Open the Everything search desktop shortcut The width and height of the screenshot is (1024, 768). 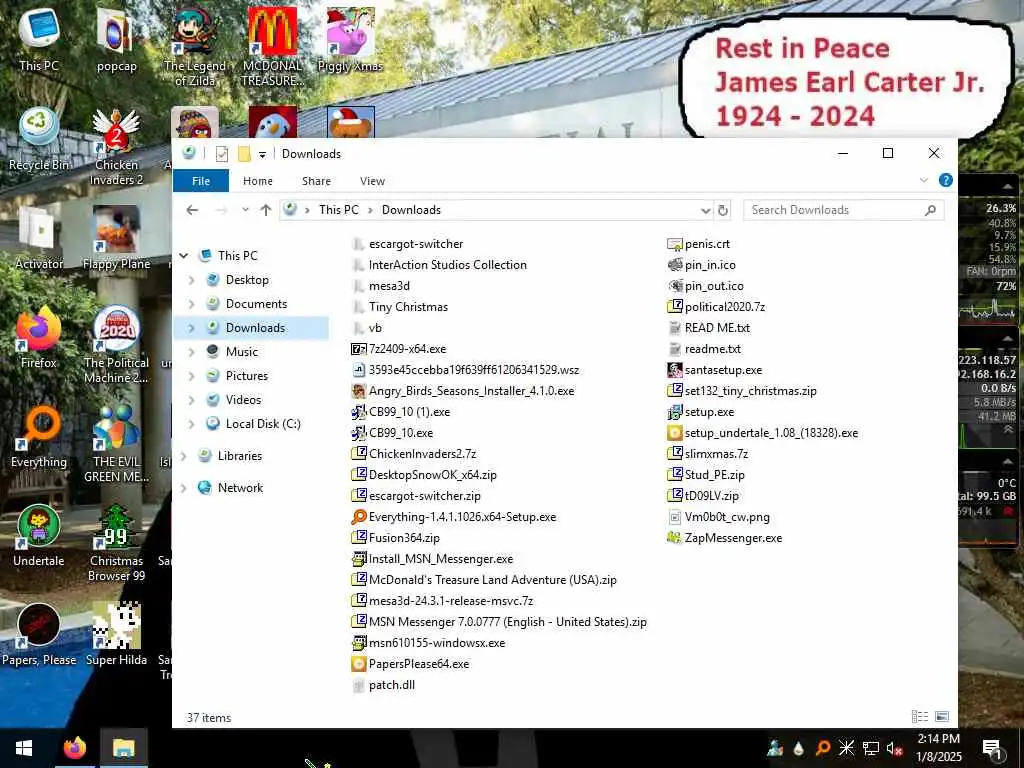[x=38, y=438]
